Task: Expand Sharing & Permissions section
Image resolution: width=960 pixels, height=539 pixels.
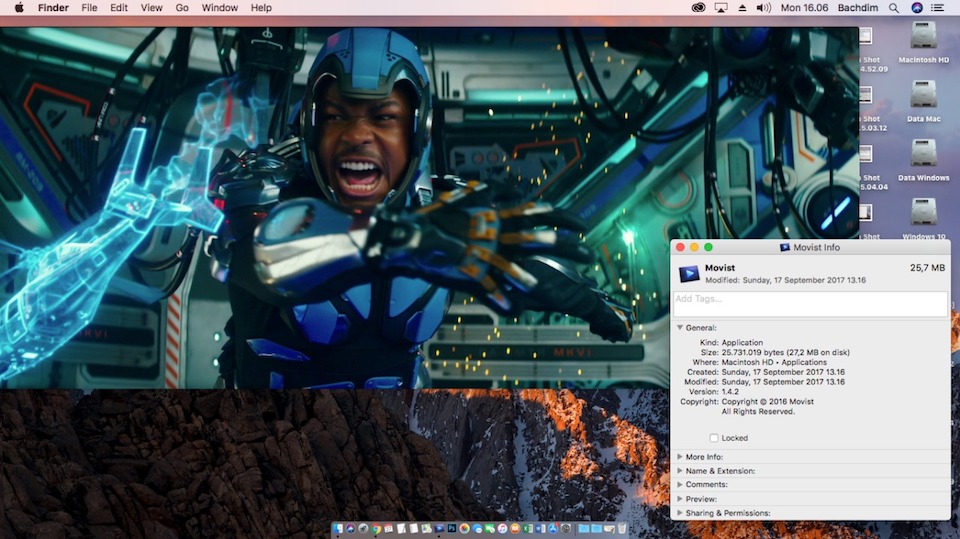Action: [x=680, y=513]
